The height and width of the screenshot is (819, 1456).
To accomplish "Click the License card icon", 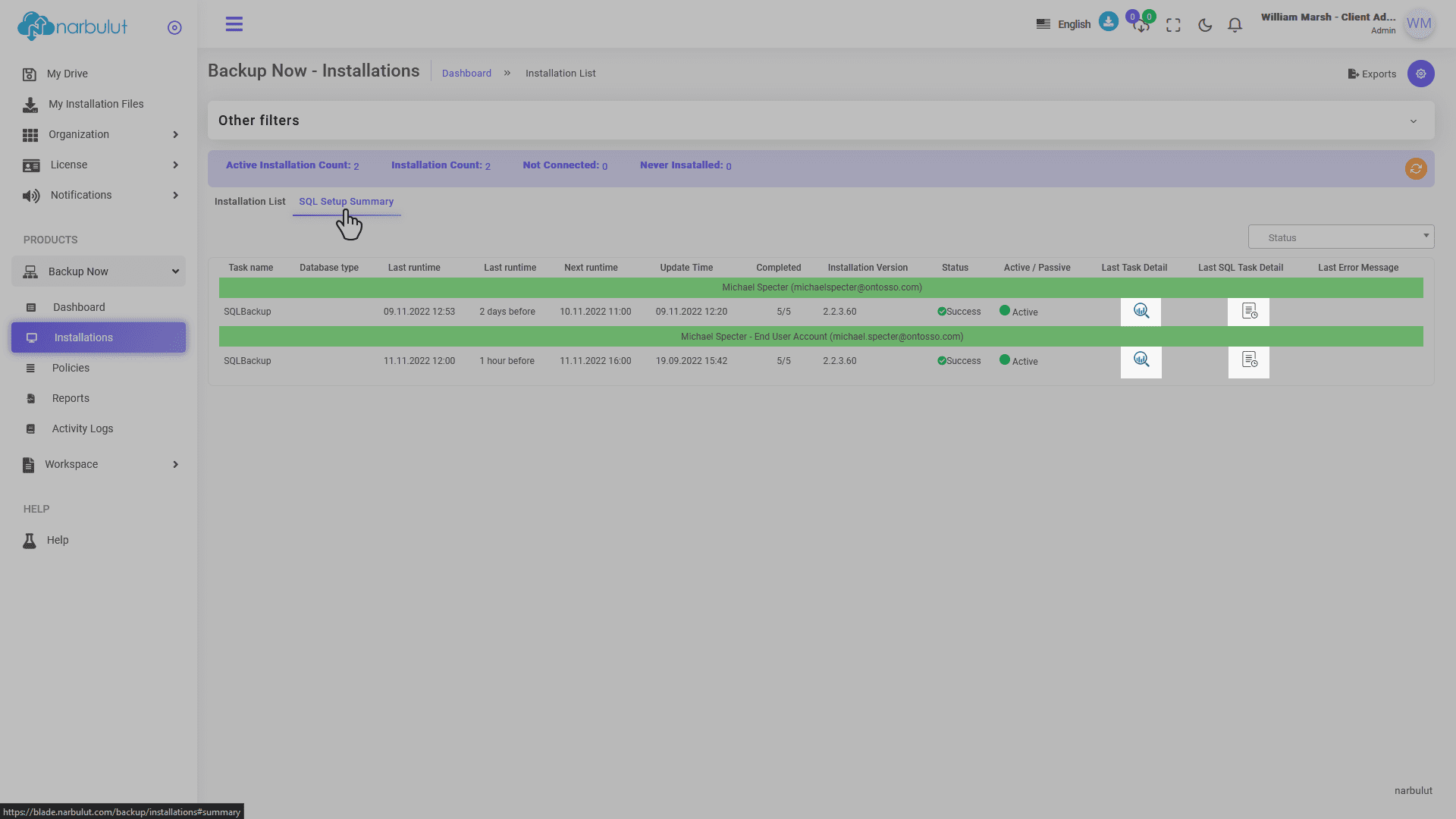I will click(31, 165).
